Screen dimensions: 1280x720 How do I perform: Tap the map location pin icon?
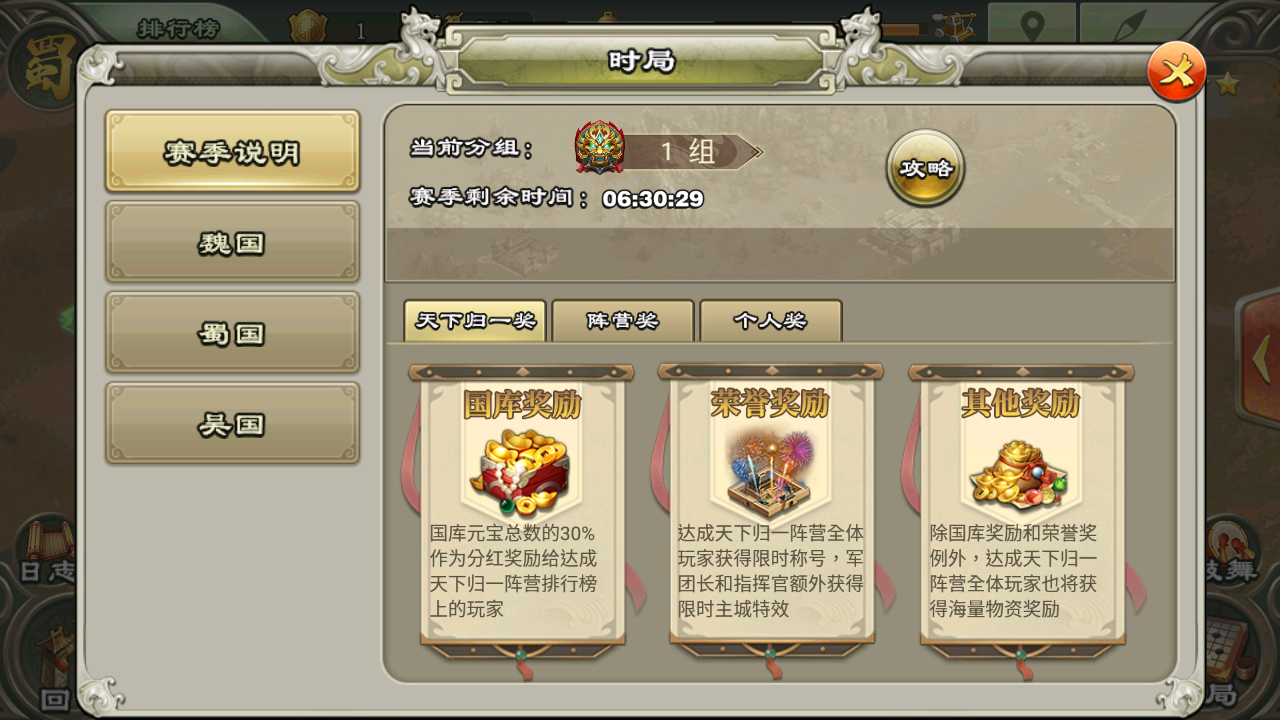pos(1031,24)
